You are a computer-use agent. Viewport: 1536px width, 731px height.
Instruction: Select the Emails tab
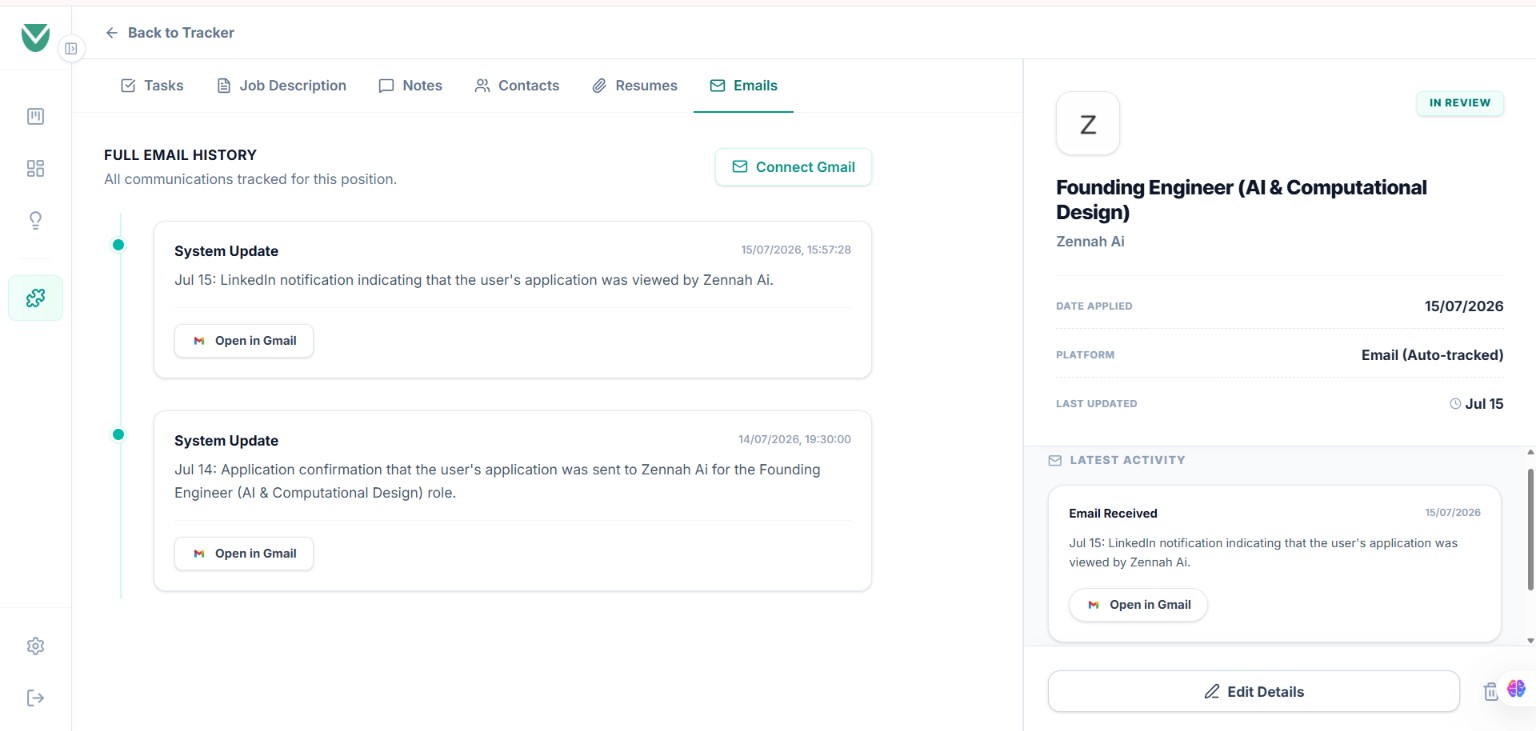[x=743, y=85]
